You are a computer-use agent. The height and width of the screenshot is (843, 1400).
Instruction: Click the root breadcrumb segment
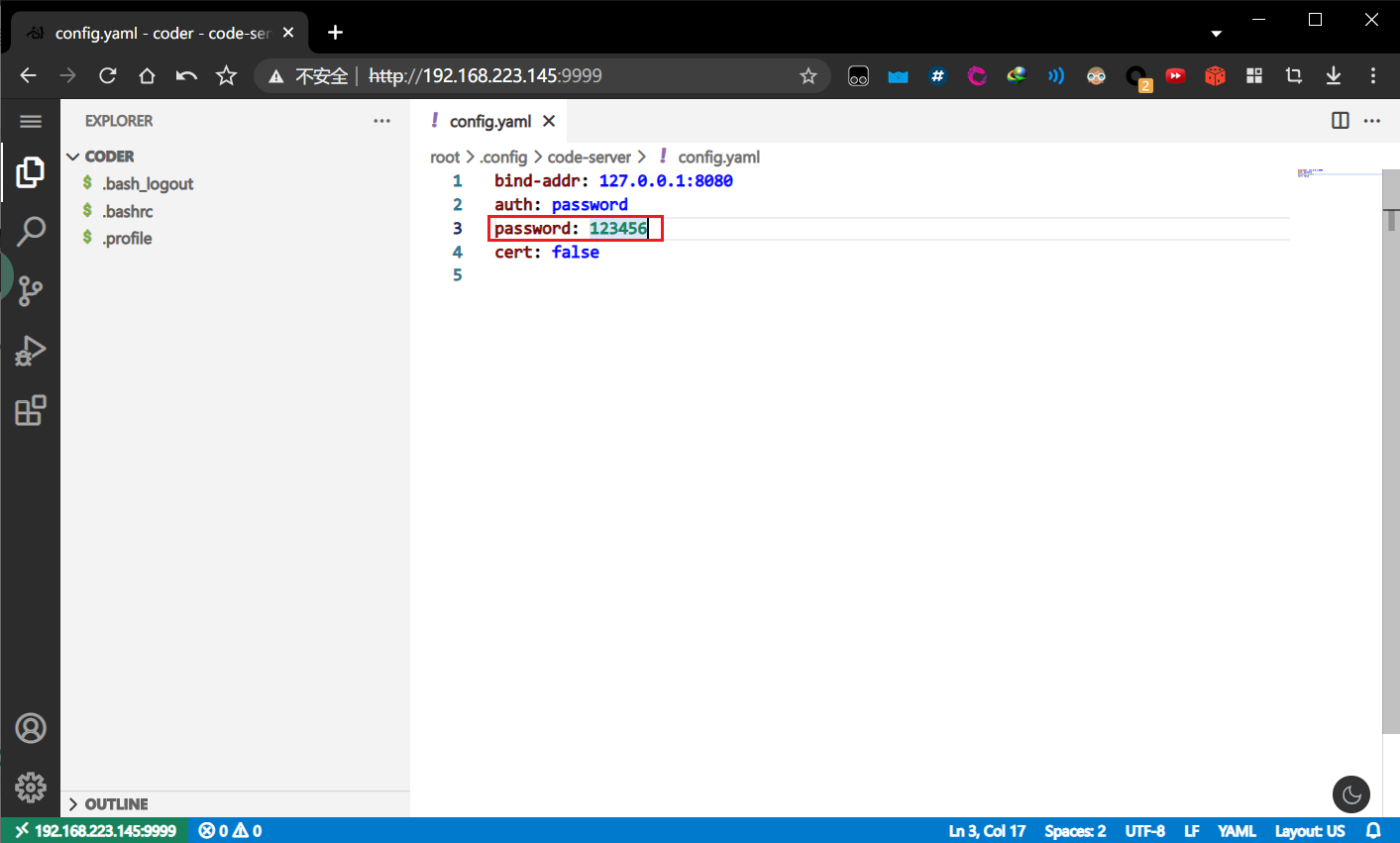445,157
